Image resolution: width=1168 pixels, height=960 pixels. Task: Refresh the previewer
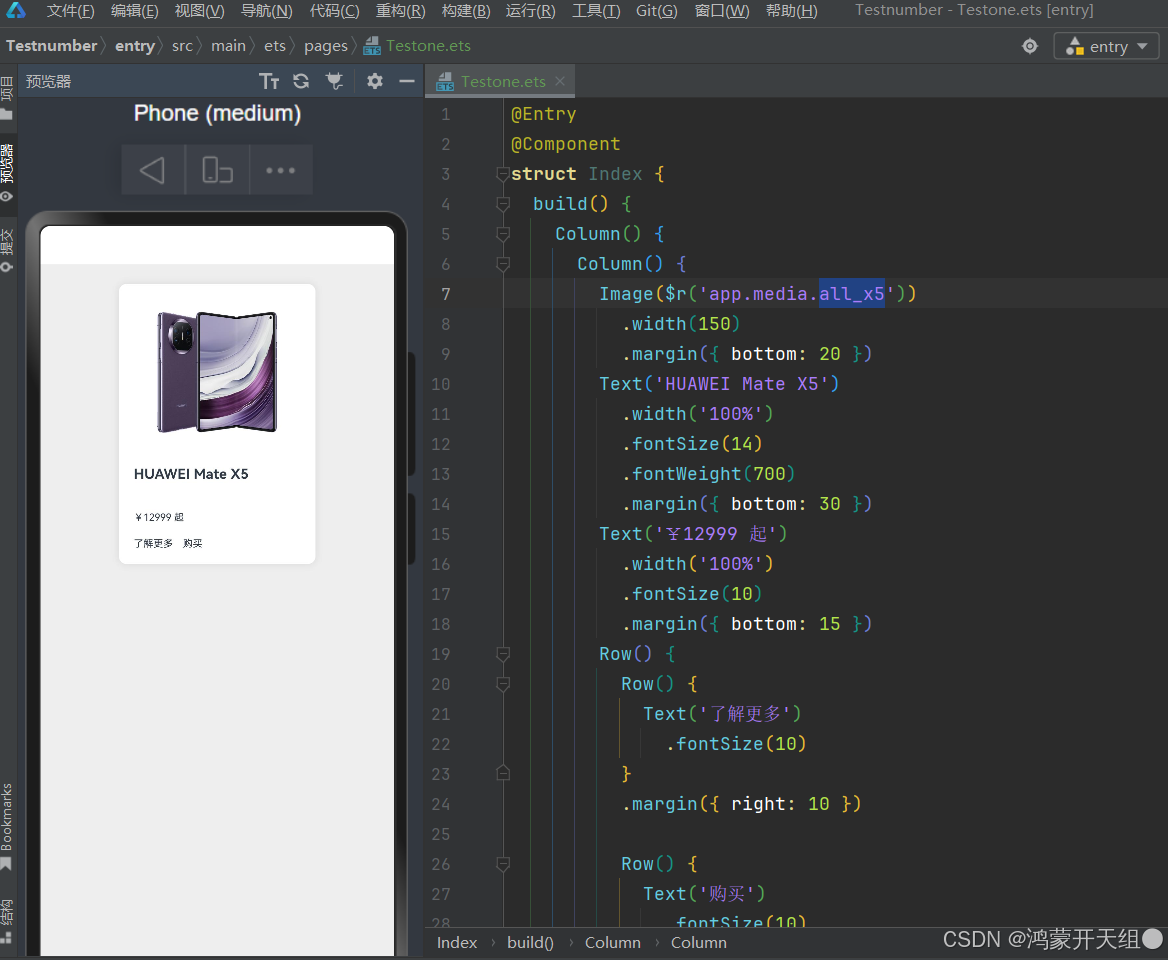301,81
